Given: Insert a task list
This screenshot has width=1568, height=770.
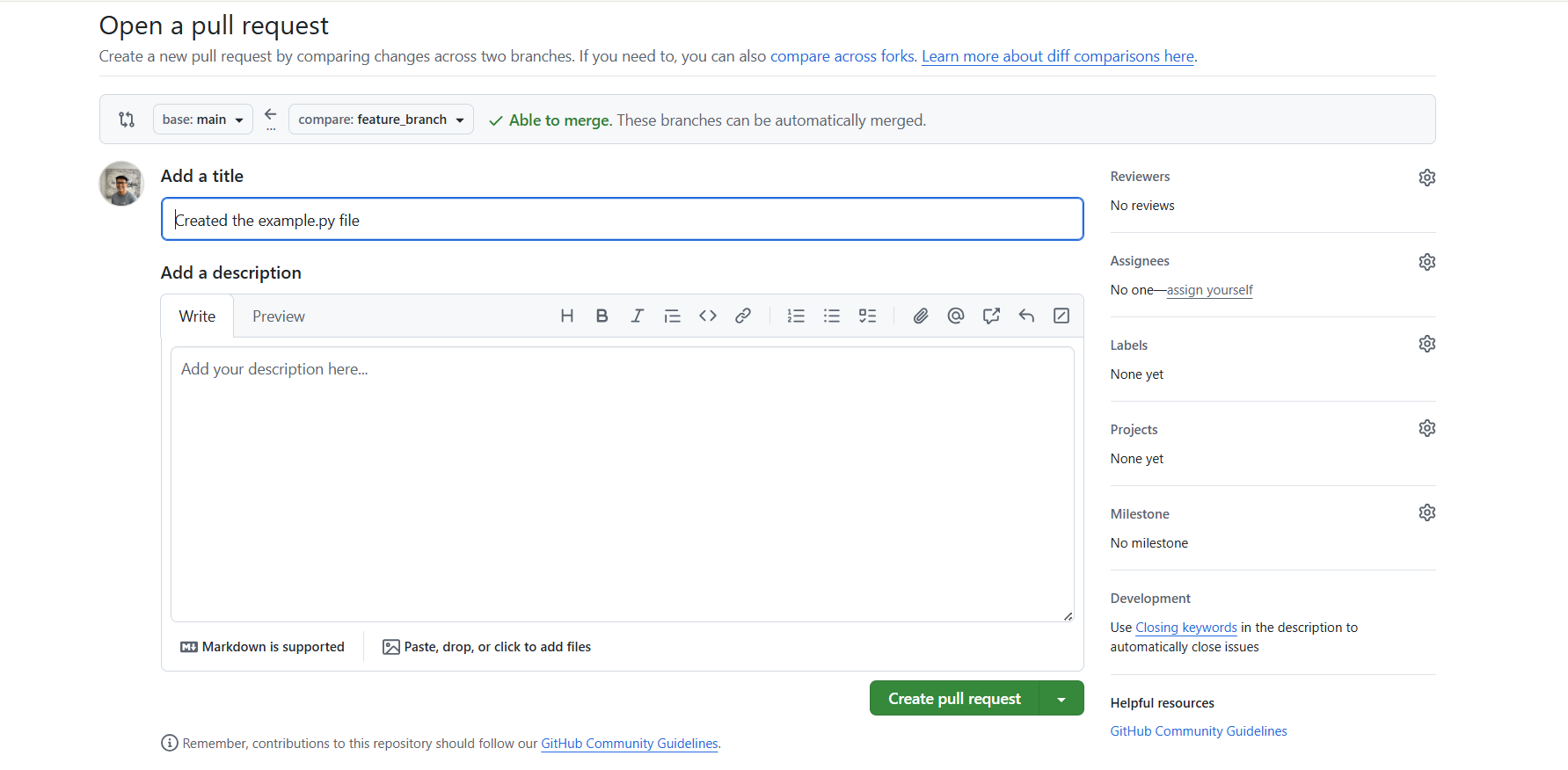Looking at the screenshot, I should click(x=868, y=316).
